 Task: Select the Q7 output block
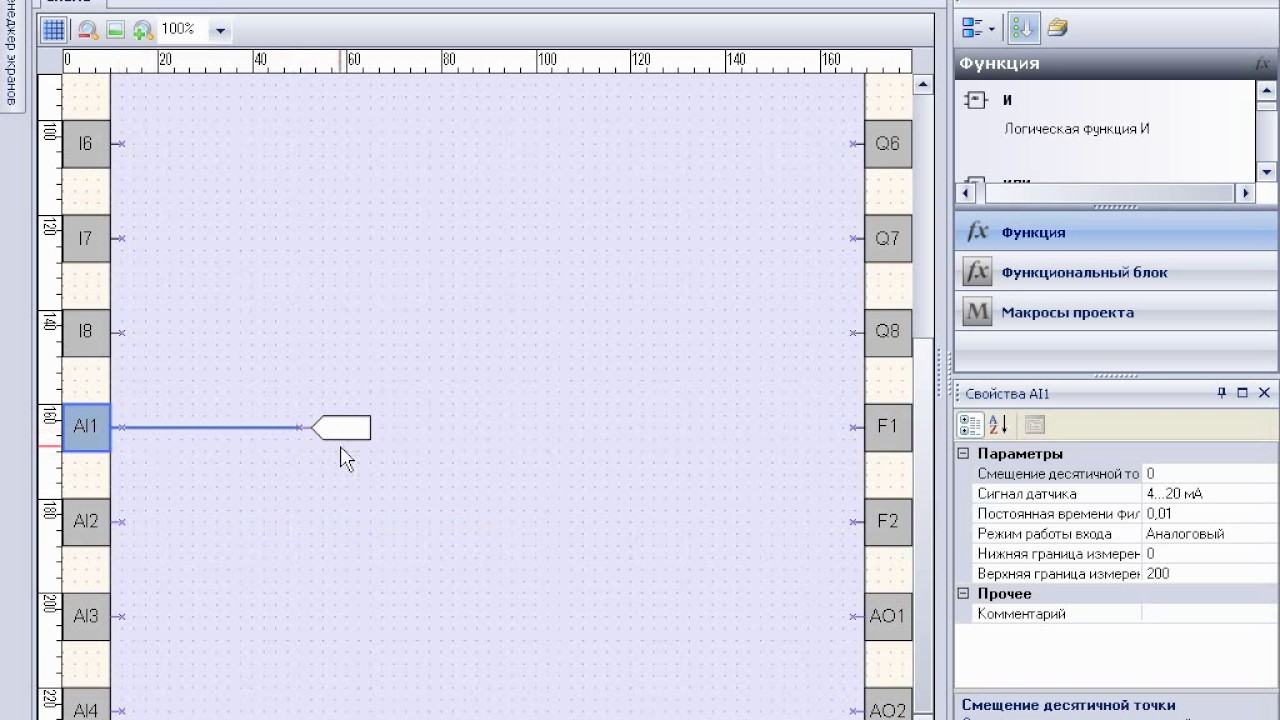[x=888, y=238]
